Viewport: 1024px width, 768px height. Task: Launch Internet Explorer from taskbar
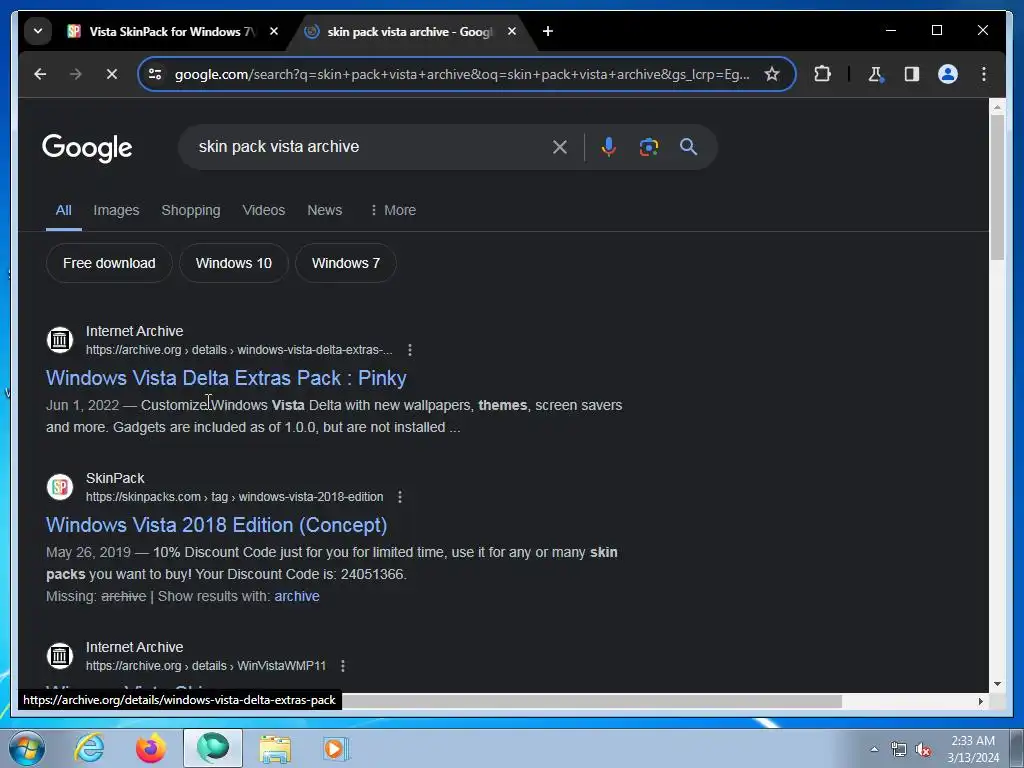(x=89, y=748)
